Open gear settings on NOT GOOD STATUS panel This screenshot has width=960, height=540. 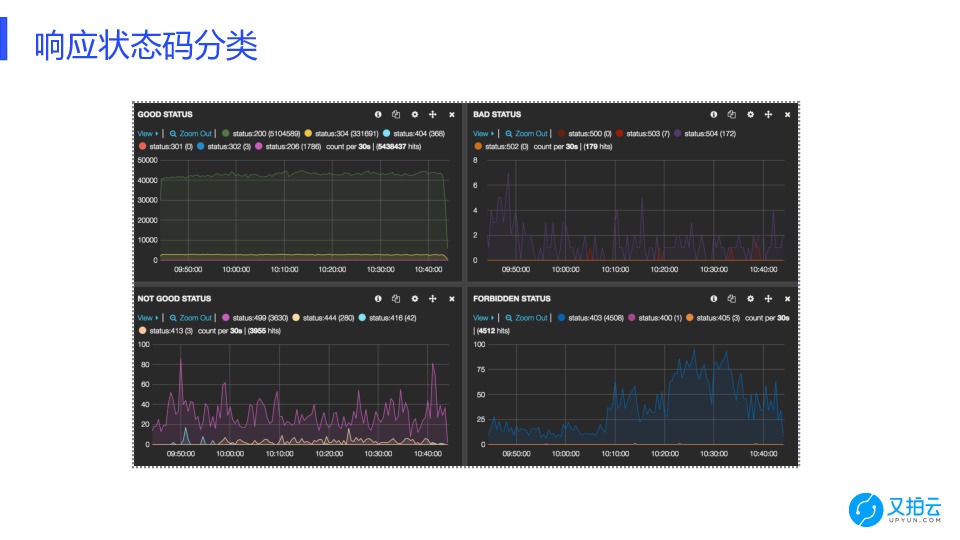pyautogui.click(x=414, y=299)
